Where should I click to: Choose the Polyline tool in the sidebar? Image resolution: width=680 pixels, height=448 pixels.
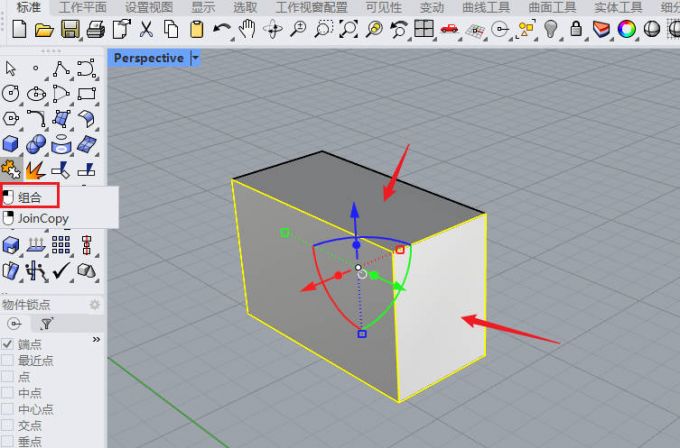(61, 69)
